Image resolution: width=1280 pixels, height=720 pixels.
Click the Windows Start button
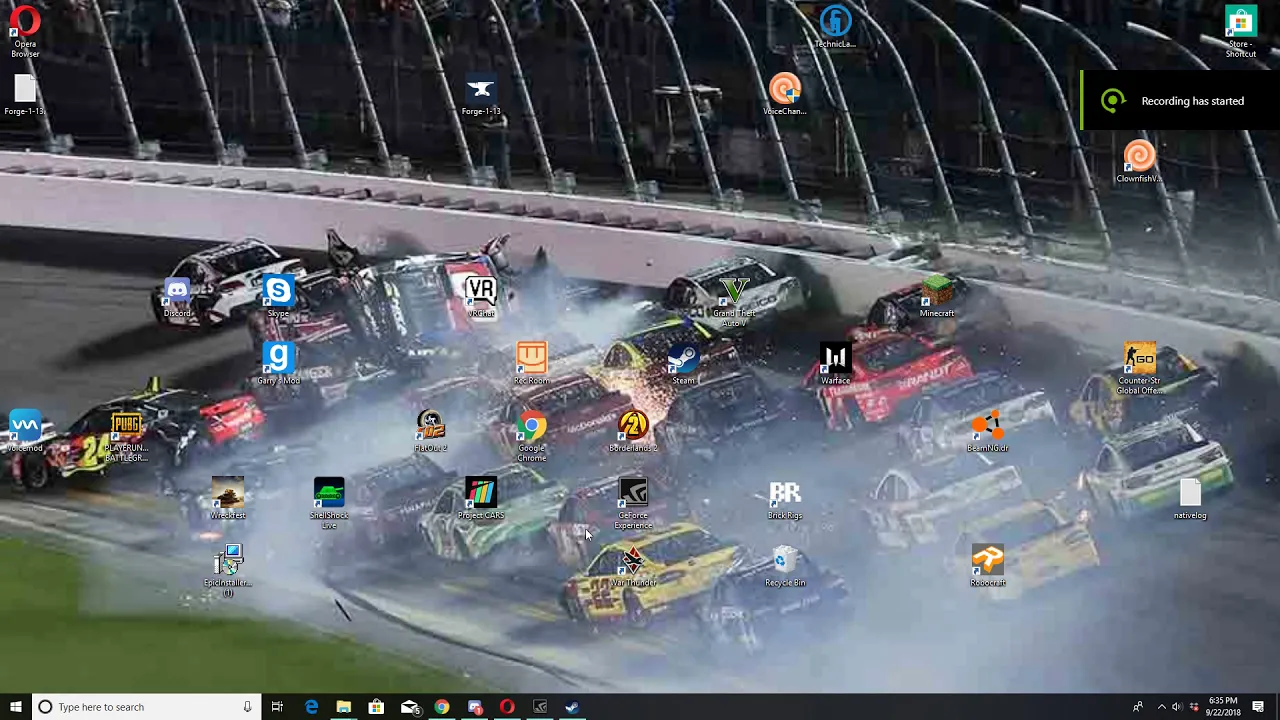point(16,707)
